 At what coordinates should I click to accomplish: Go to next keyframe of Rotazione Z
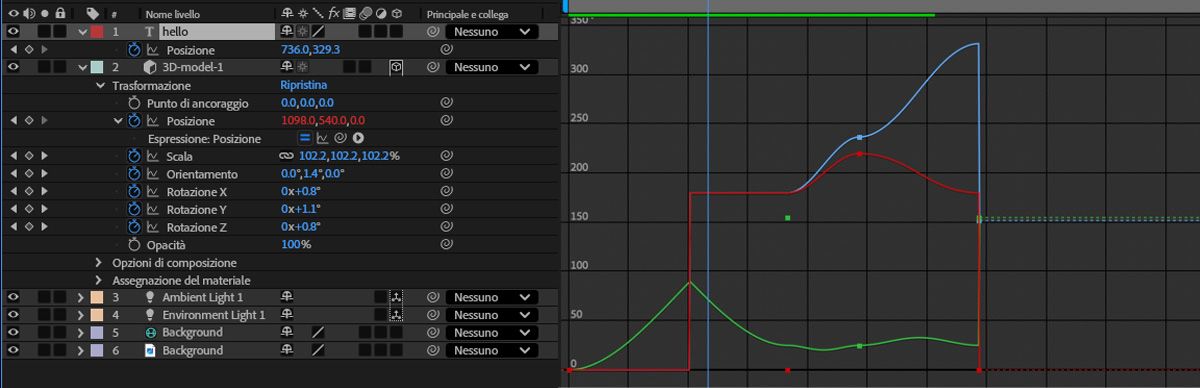(44, 227)
